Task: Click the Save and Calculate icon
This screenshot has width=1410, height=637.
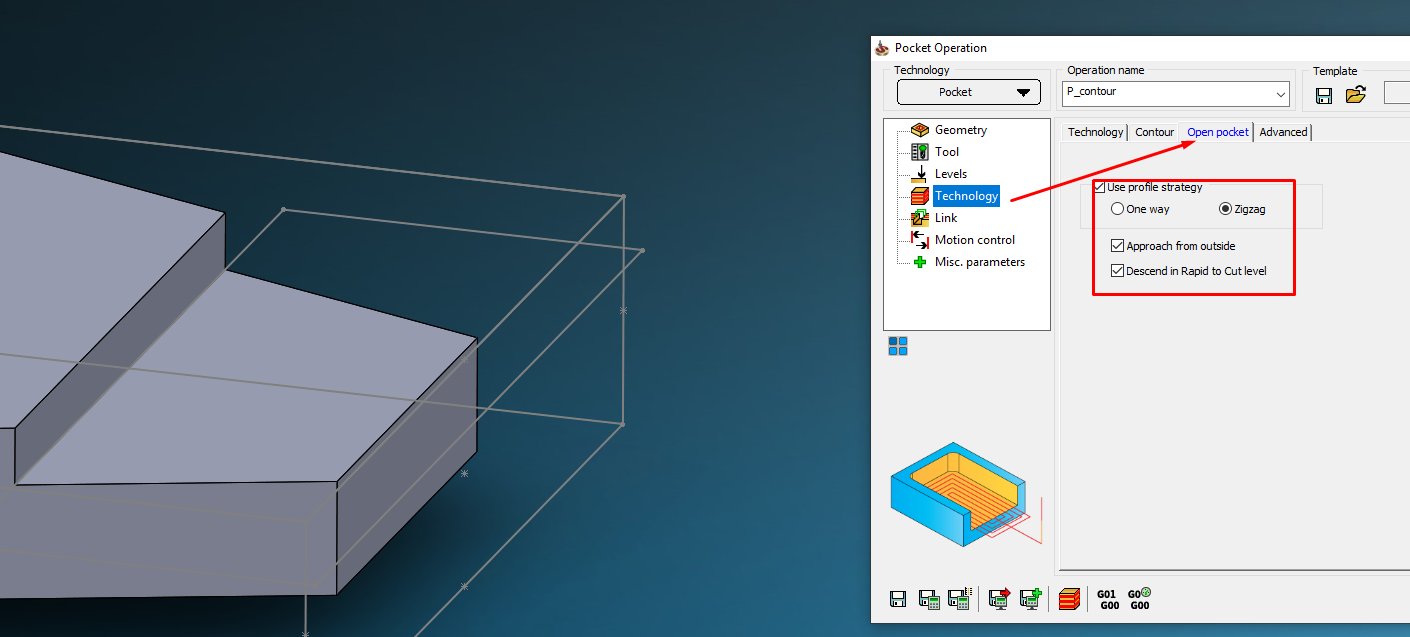Action: pos(929,599)
